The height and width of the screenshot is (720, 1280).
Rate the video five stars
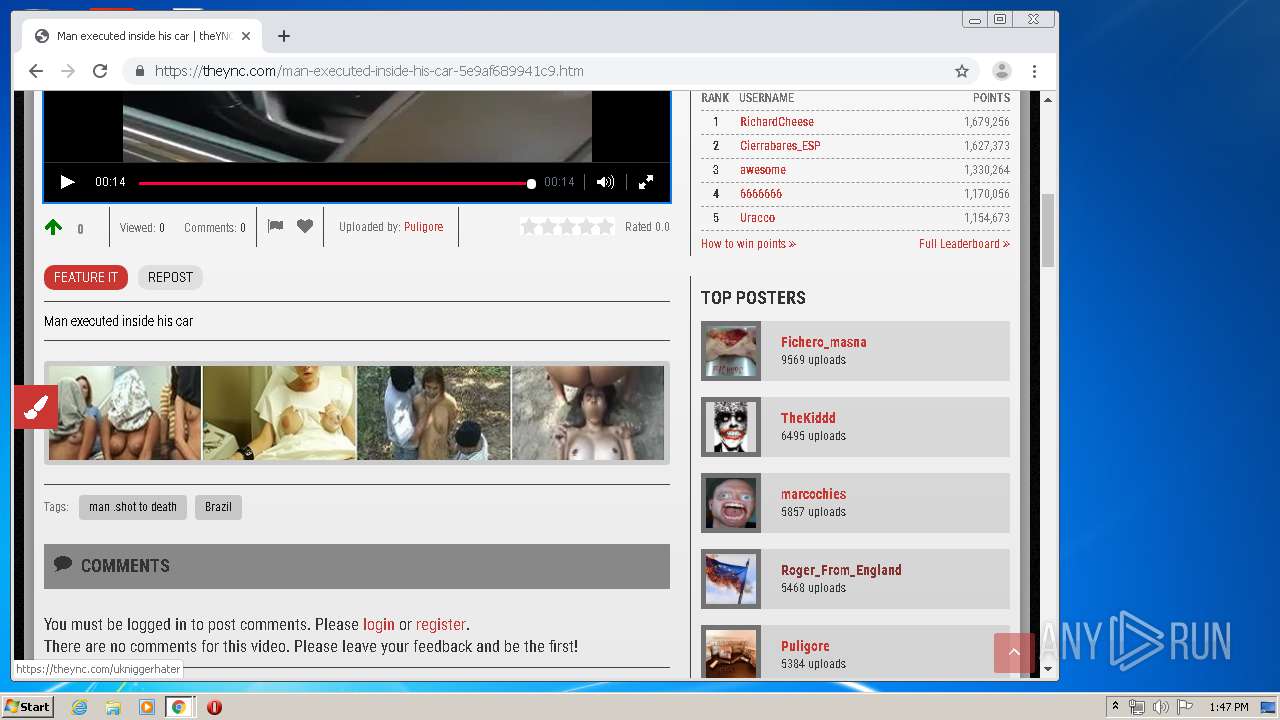click(x=605, y=227)
